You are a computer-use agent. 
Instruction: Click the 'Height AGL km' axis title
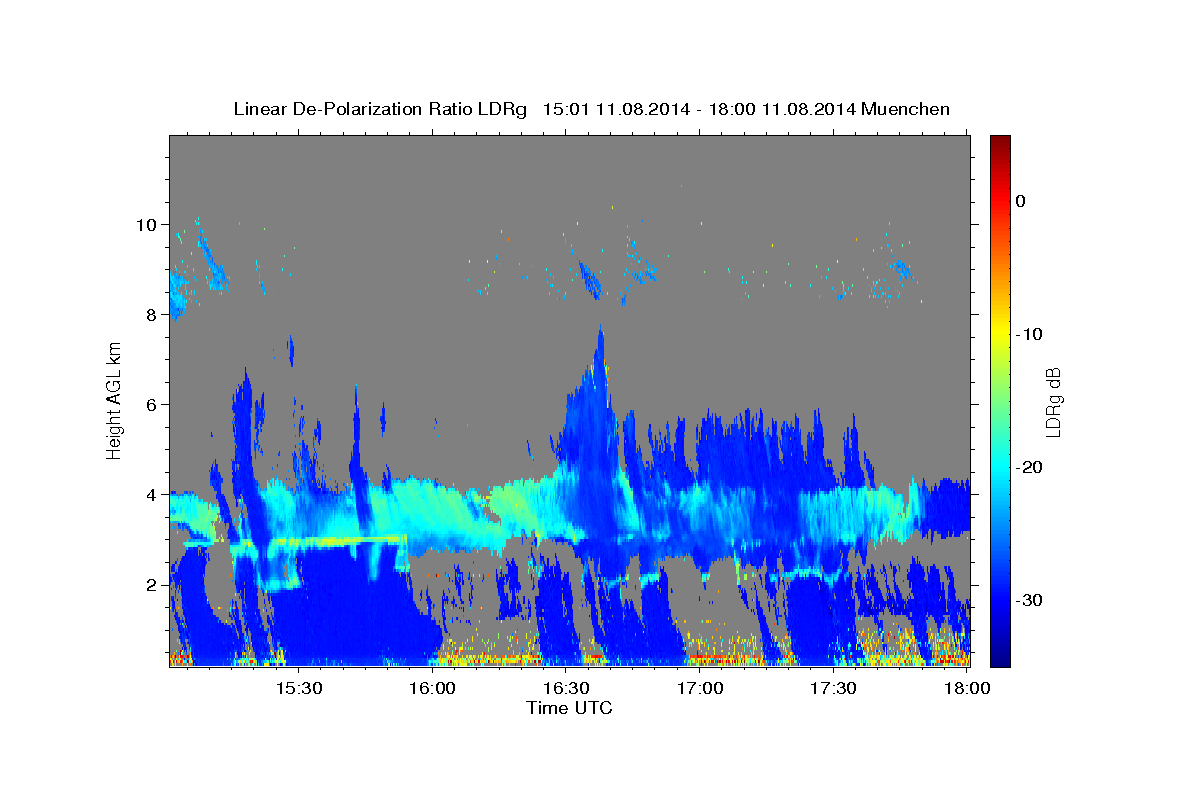(x=114, y=400)
